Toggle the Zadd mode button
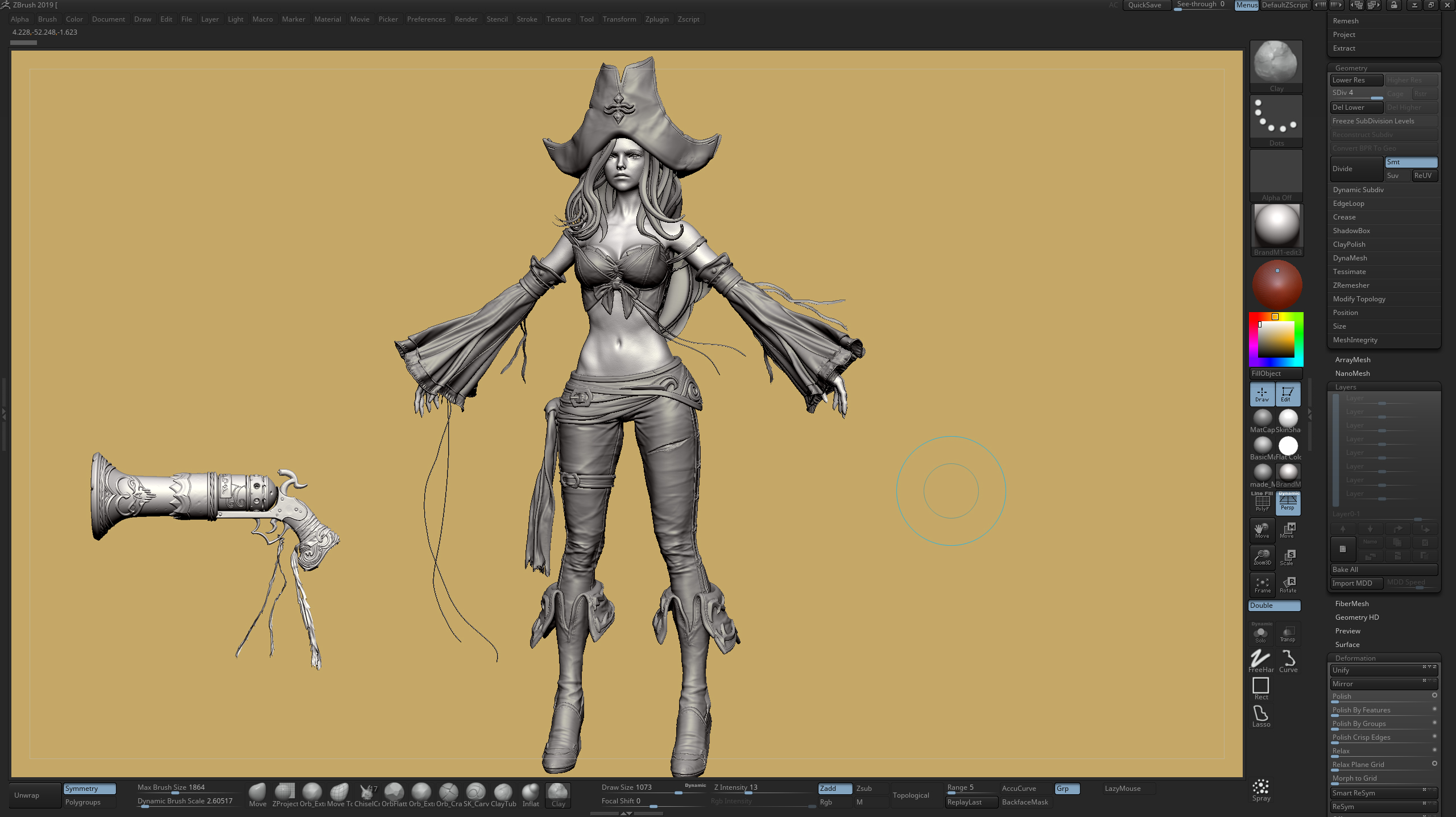 [x=834, y=789]
